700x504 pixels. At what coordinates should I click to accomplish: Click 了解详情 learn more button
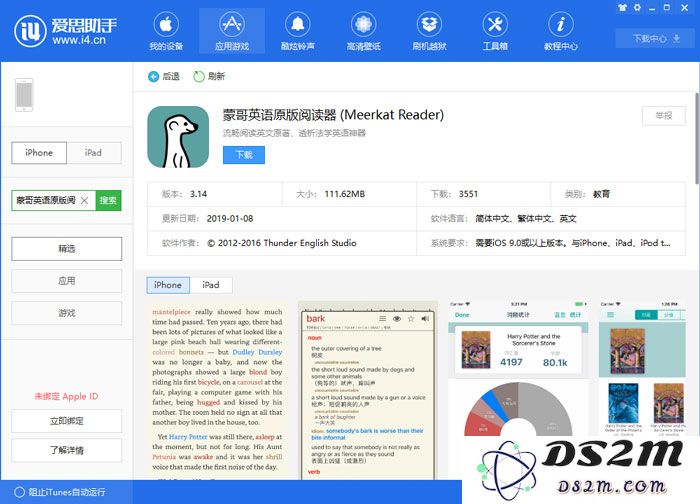click(x=67, y=450)
